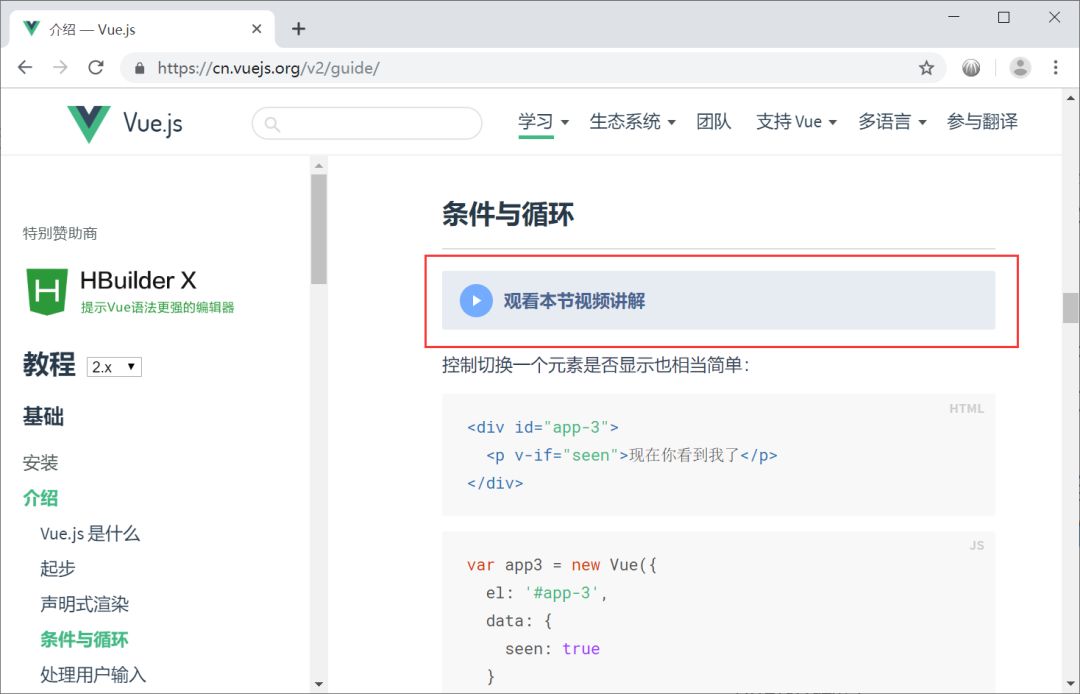Open the 学习 dropdown menu

(538, 121)
